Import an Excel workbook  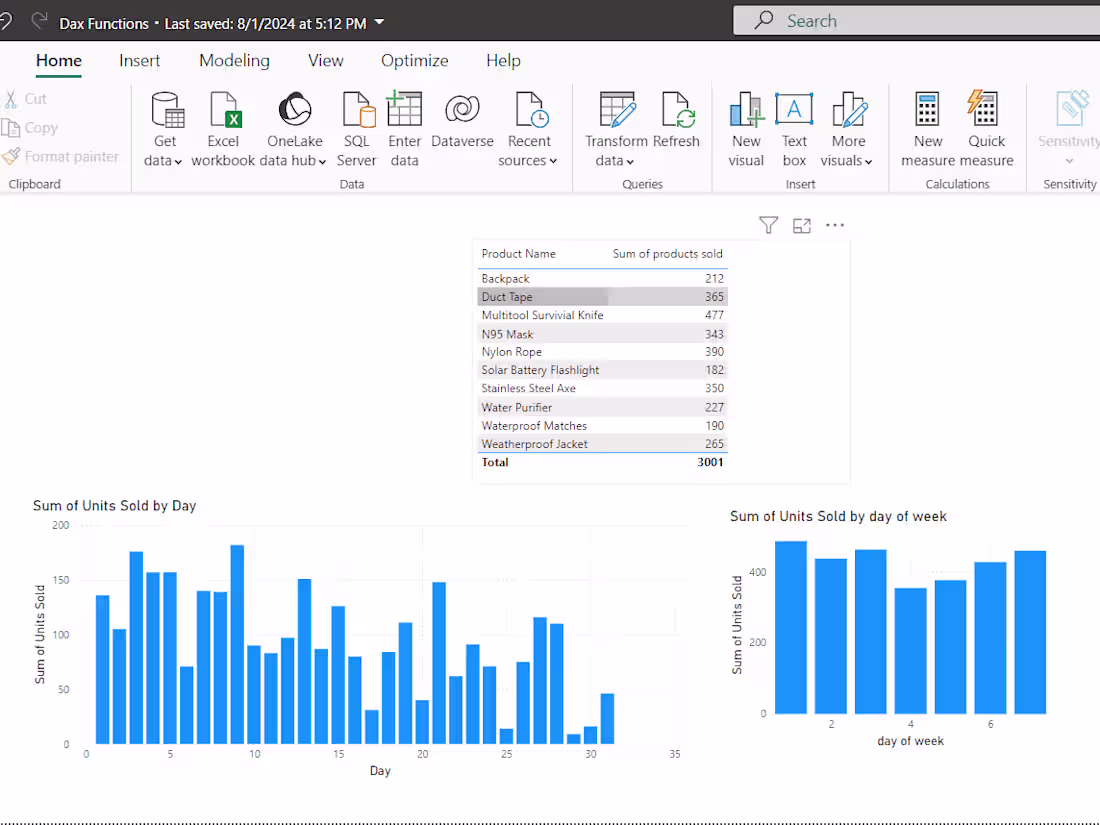point(223,125)
